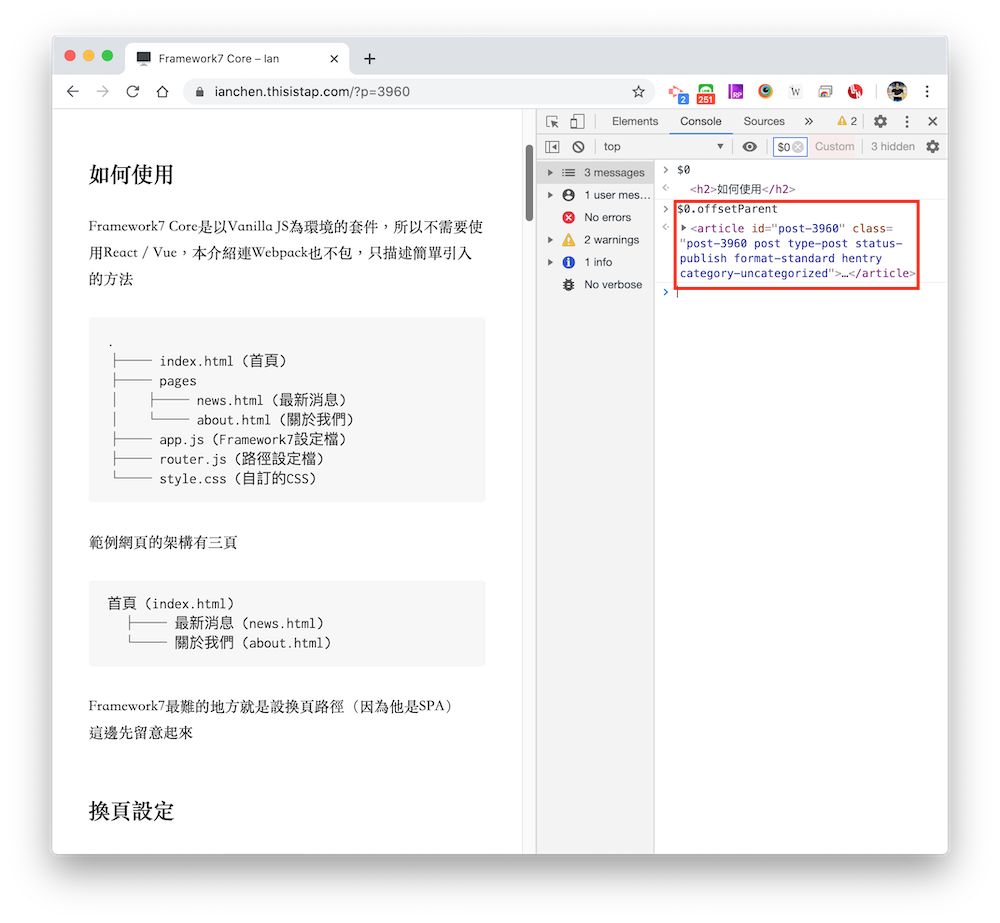Toggle the device toolbar
Screen dimensions: 1000x923
(x=577, y=121)
